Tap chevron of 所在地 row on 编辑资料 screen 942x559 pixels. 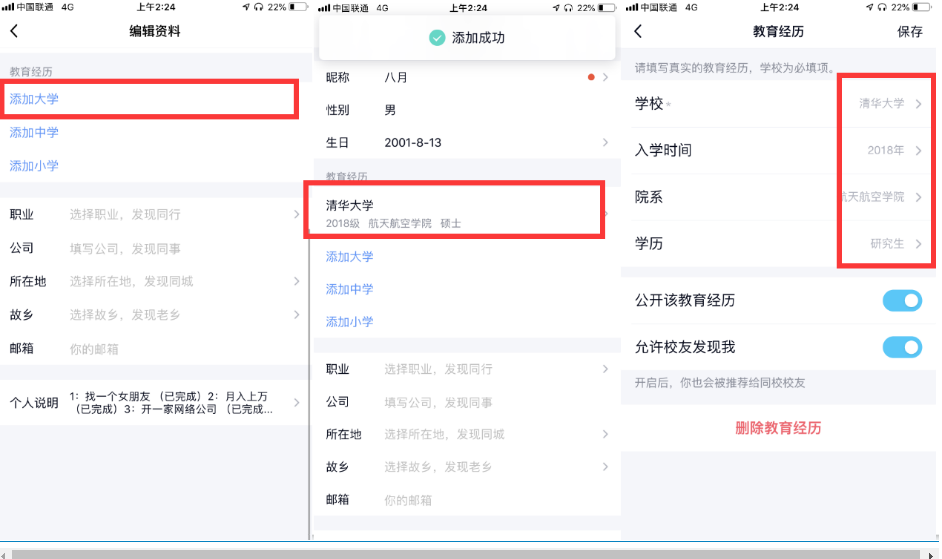pyautogui.click(x=297, y=281)
